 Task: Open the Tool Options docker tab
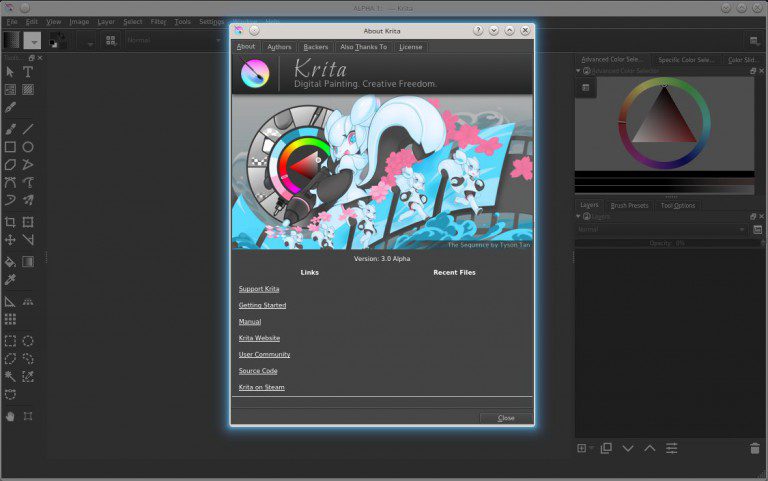[678, 206]
